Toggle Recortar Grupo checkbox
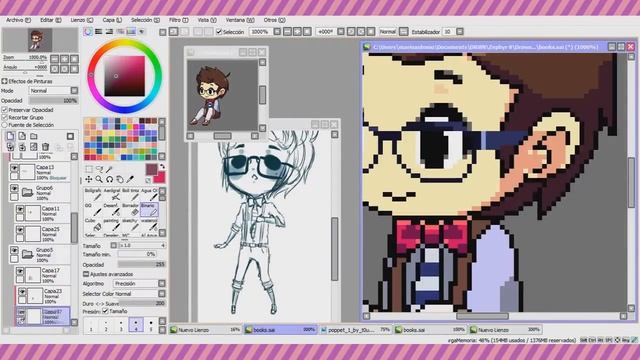The width and height of the screenshot is (640, 360). click(5, 117)
